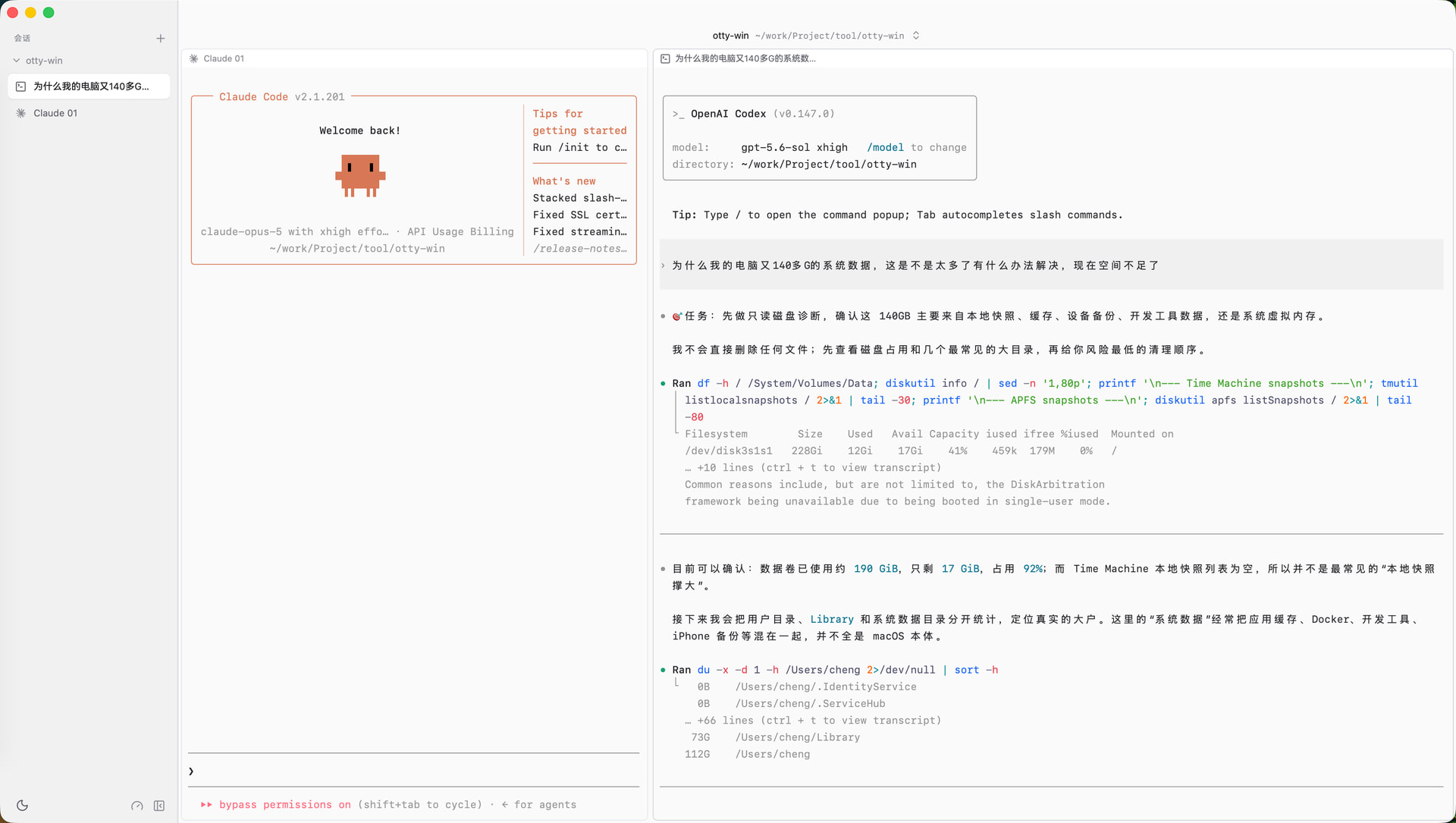
Task: Collapse the sidebar with the panel icon
Action: [159, 806]
